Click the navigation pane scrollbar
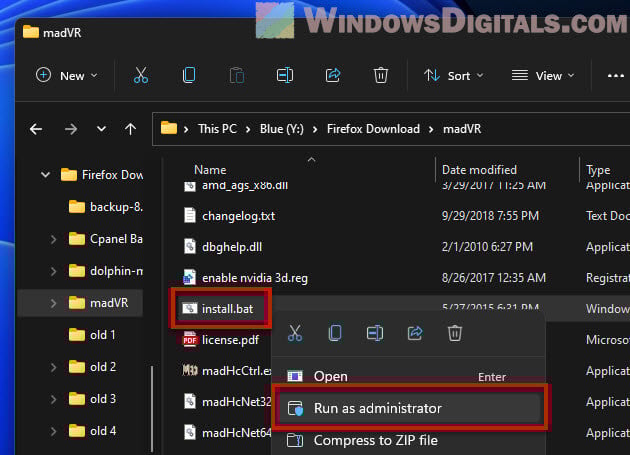This screenshot has height=455, width=630. [151, 408]
